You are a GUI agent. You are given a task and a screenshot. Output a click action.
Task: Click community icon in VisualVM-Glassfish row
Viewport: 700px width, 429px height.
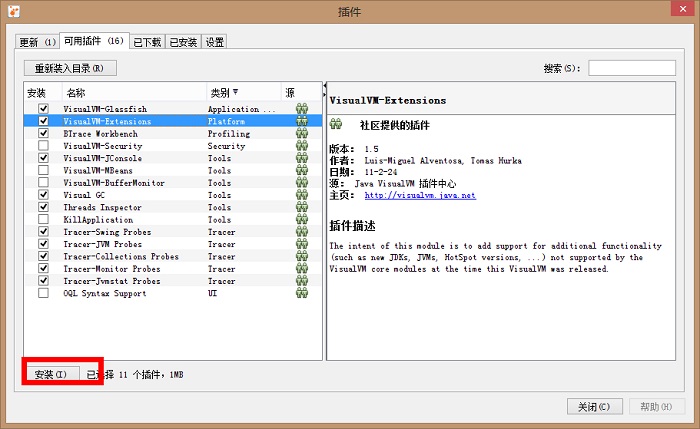tap(302, 108)
